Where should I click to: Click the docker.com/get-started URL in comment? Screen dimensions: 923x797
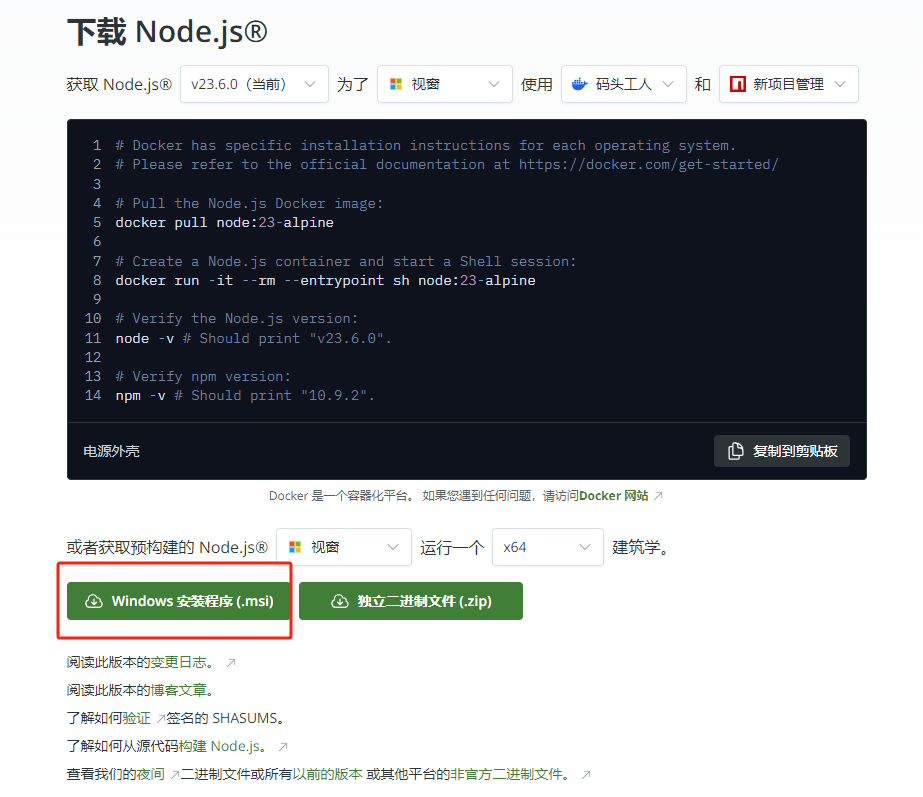tap(649, 164)
